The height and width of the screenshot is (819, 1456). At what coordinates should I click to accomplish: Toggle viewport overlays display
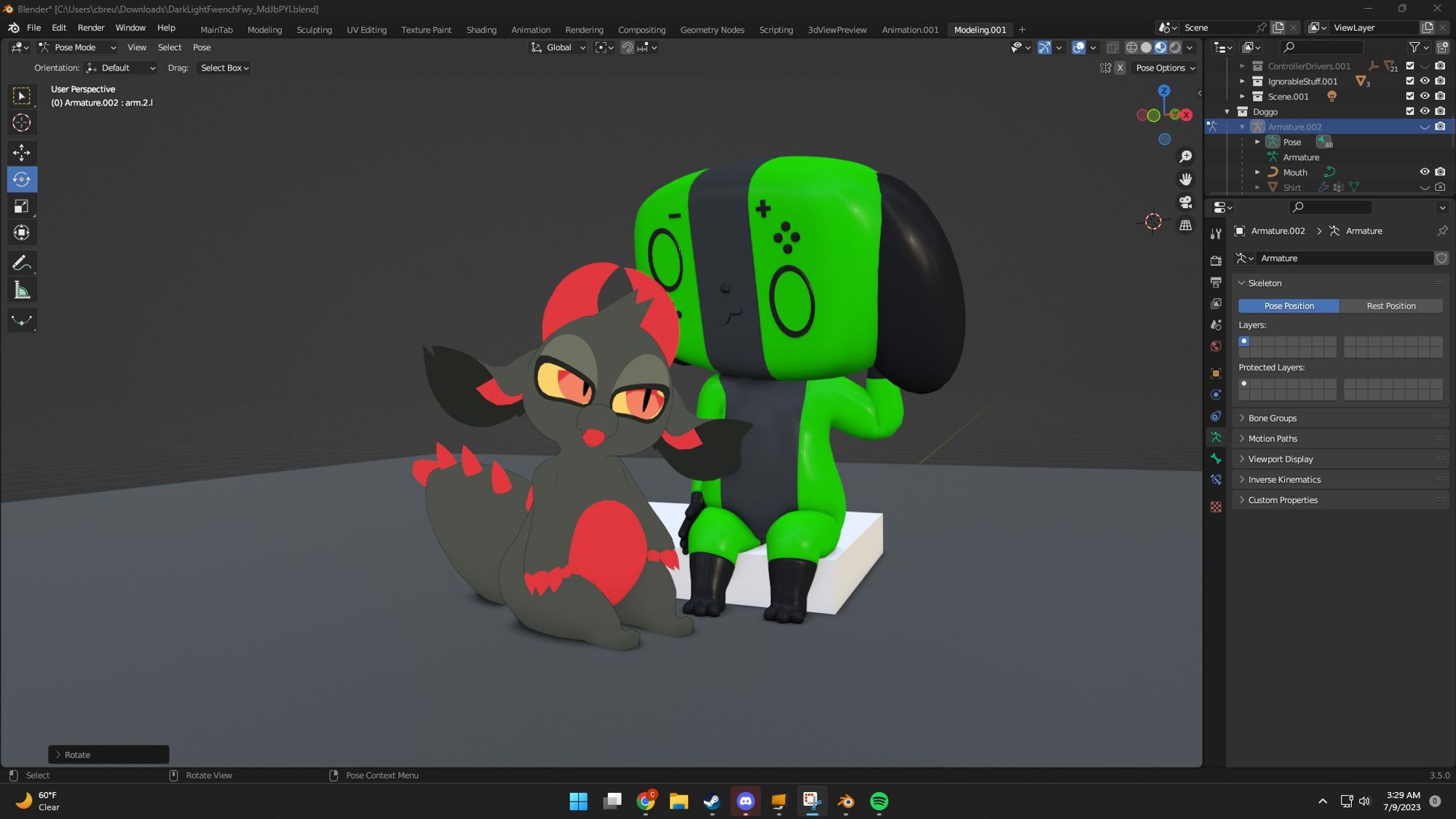(1079, 47)
